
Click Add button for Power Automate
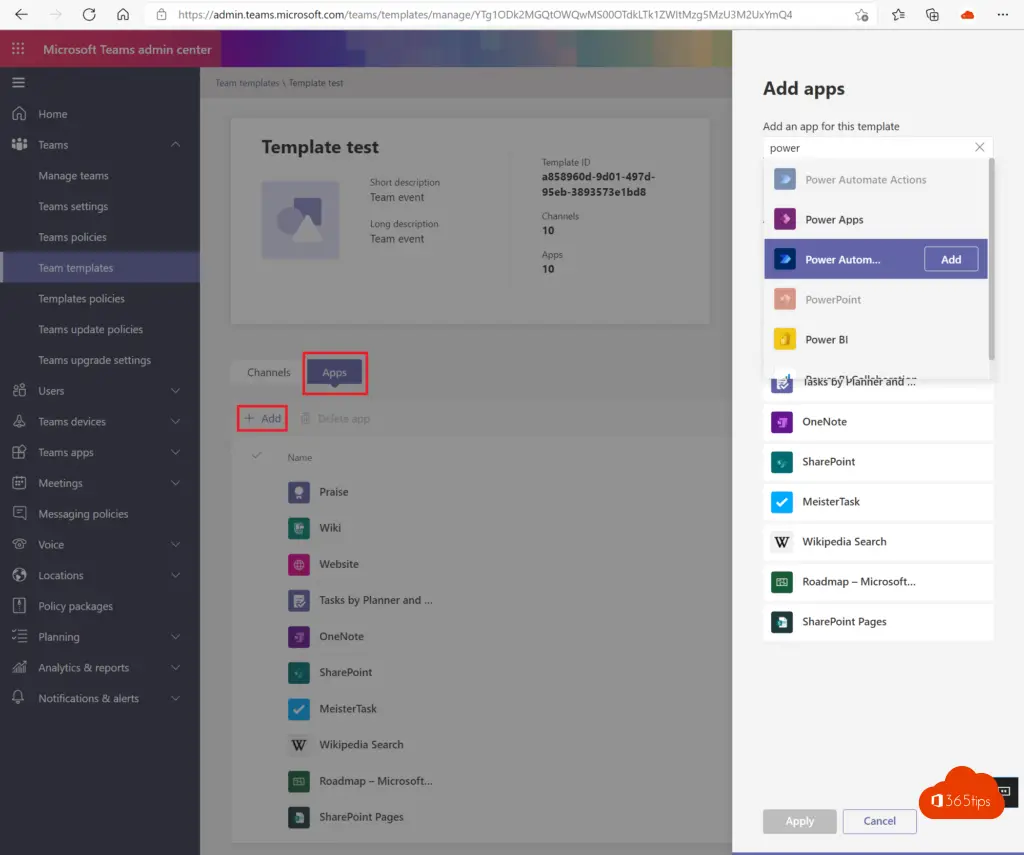(x=951, y=259)
